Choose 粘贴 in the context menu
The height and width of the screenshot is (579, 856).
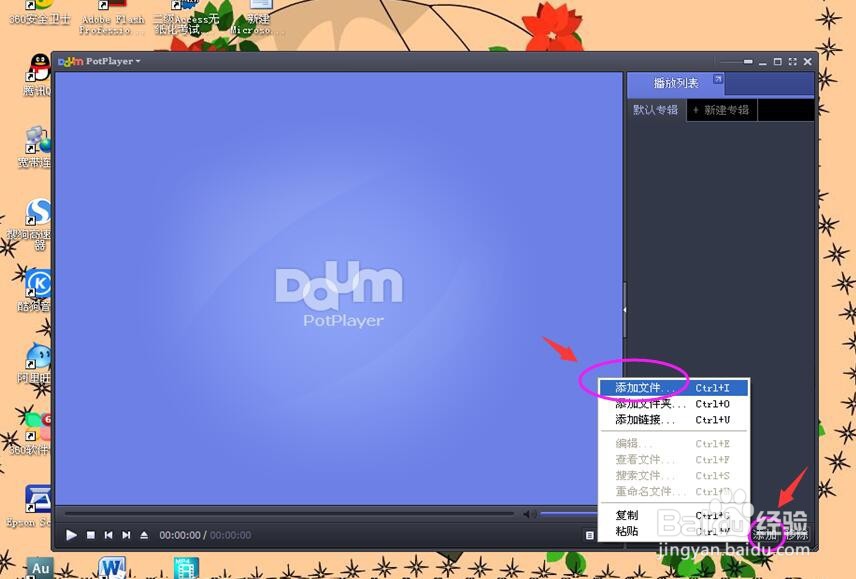[674, 531]
